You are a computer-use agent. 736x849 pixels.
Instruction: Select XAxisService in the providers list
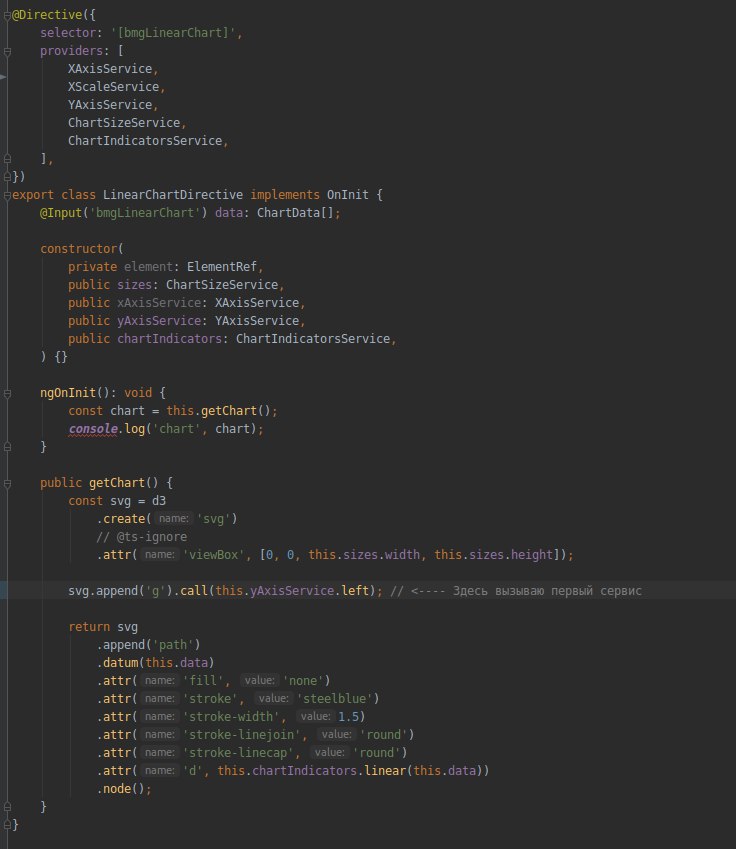click(x=110, y=69)
